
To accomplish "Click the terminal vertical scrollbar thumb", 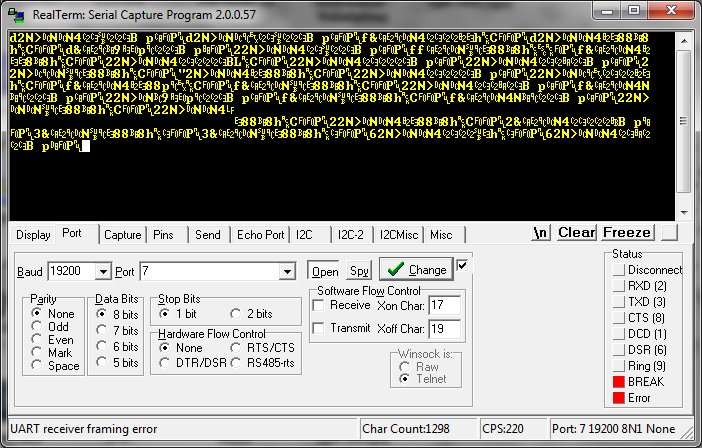I will [684, 121].
